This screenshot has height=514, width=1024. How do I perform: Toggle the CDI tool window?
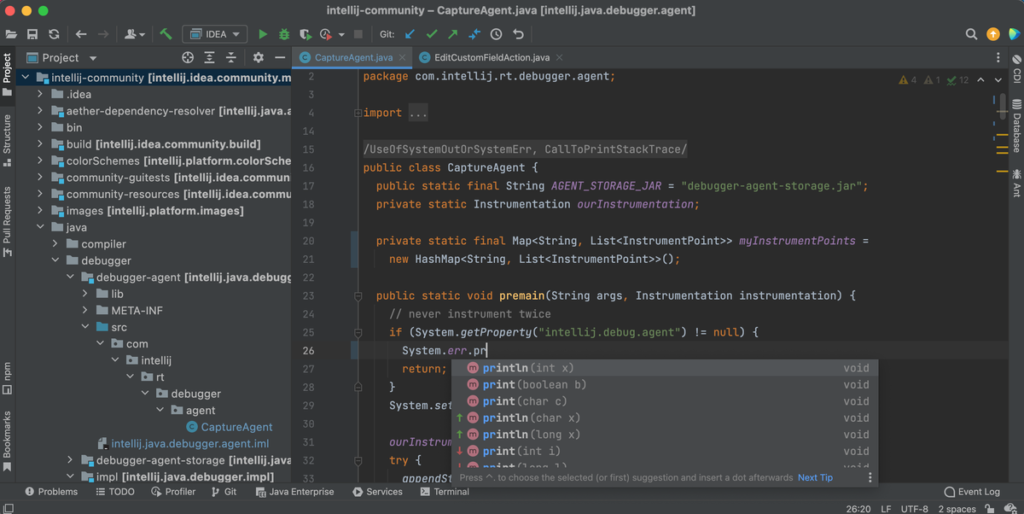pyautogui.click(x=1017, y=69)
